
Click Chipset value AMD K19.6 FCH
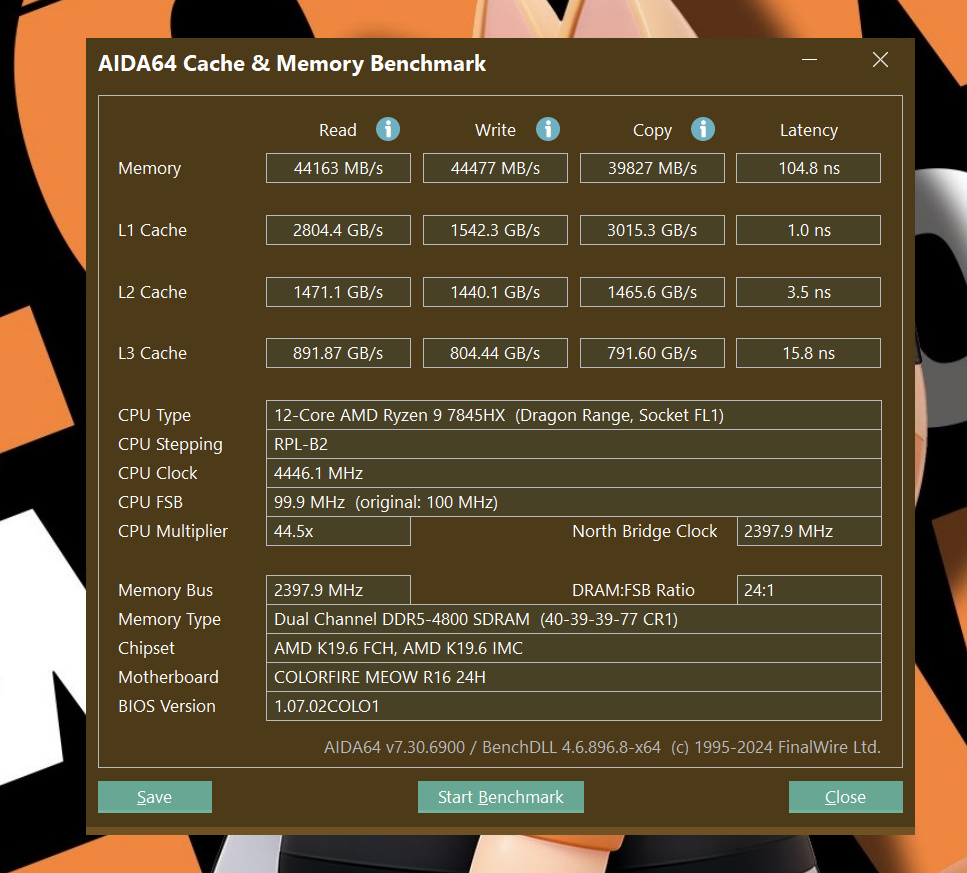click(x=574, y=648)
